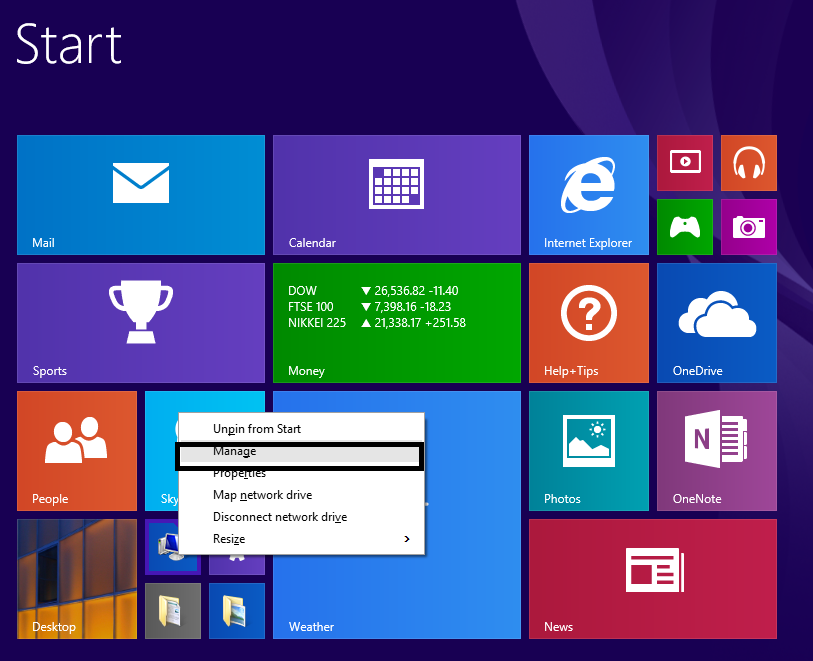The image size is (813, 661).
Task: Click the Start heading text
Action: 69,45
